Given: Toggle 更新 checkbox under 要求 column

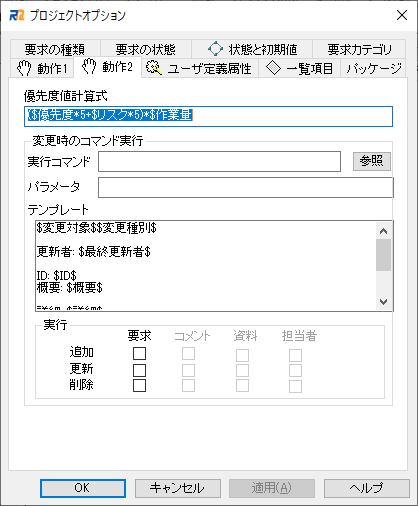Looking at the screenshot, I should 139,370.
